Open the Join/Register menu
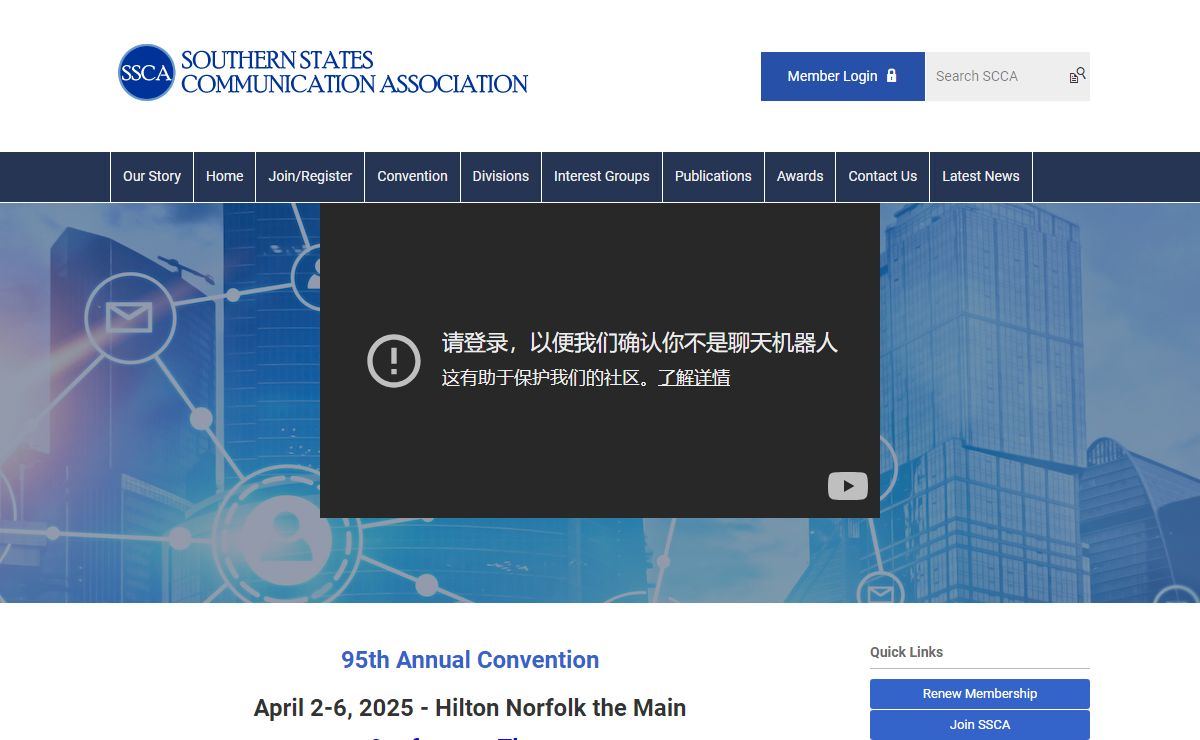The image size is (1200, 740). (x=310, y=177)
